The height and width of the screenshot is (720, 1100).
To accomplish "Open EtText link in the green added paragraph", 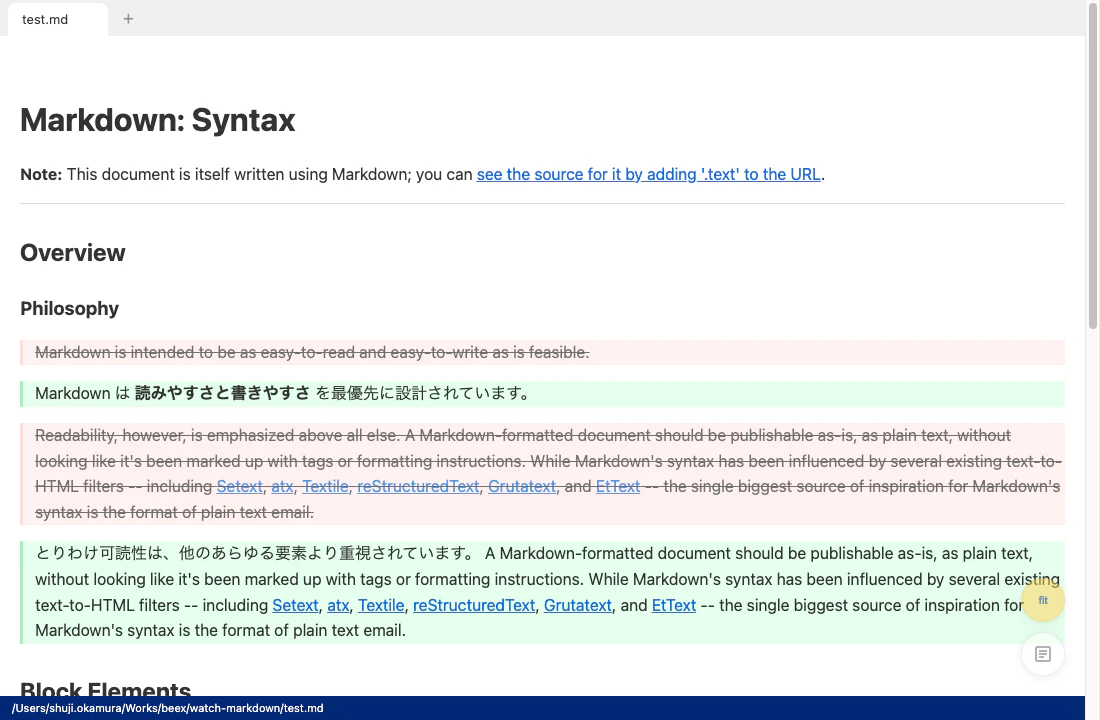I will pyautogui.click(x=673, y=605).
